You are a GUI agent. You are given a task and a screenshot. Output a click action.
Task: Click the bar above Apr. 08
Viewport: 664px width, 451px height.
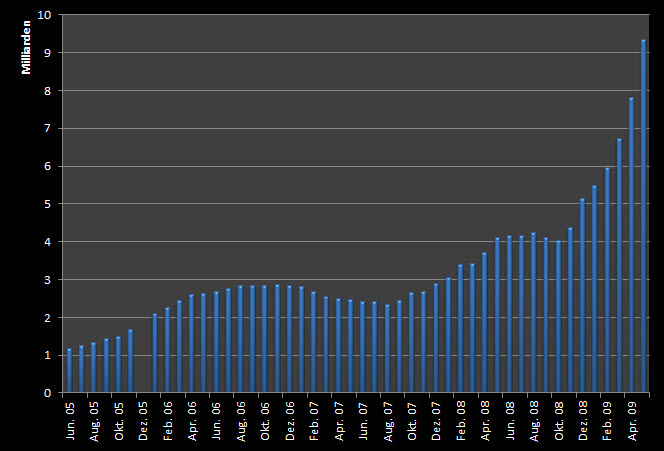[x=484, y=322]
